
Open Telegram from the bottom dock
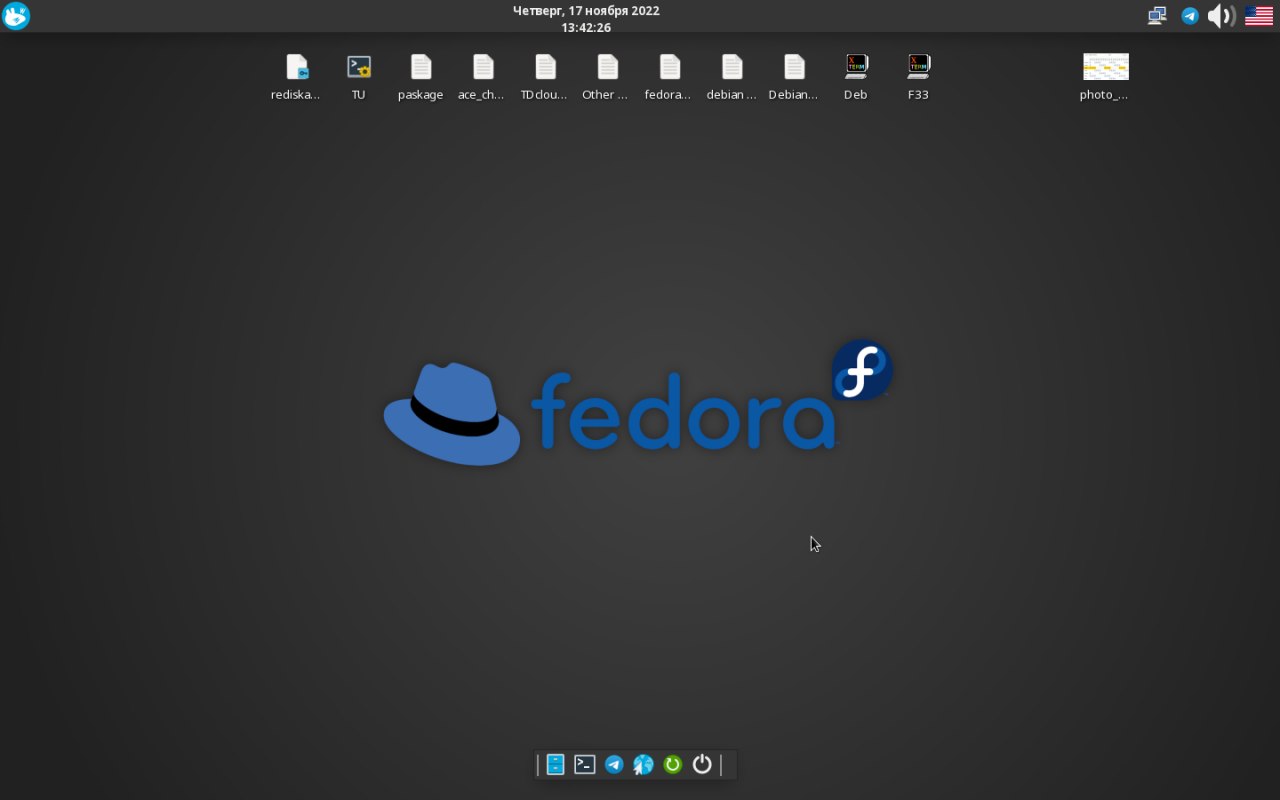click(x=614, y=765)
